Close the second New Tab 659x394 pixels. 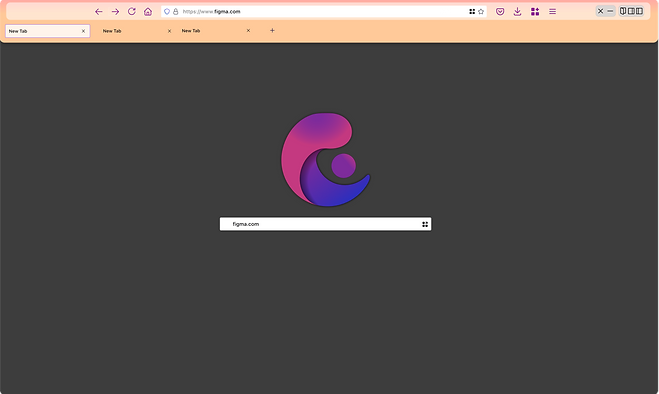coord(169,31)
